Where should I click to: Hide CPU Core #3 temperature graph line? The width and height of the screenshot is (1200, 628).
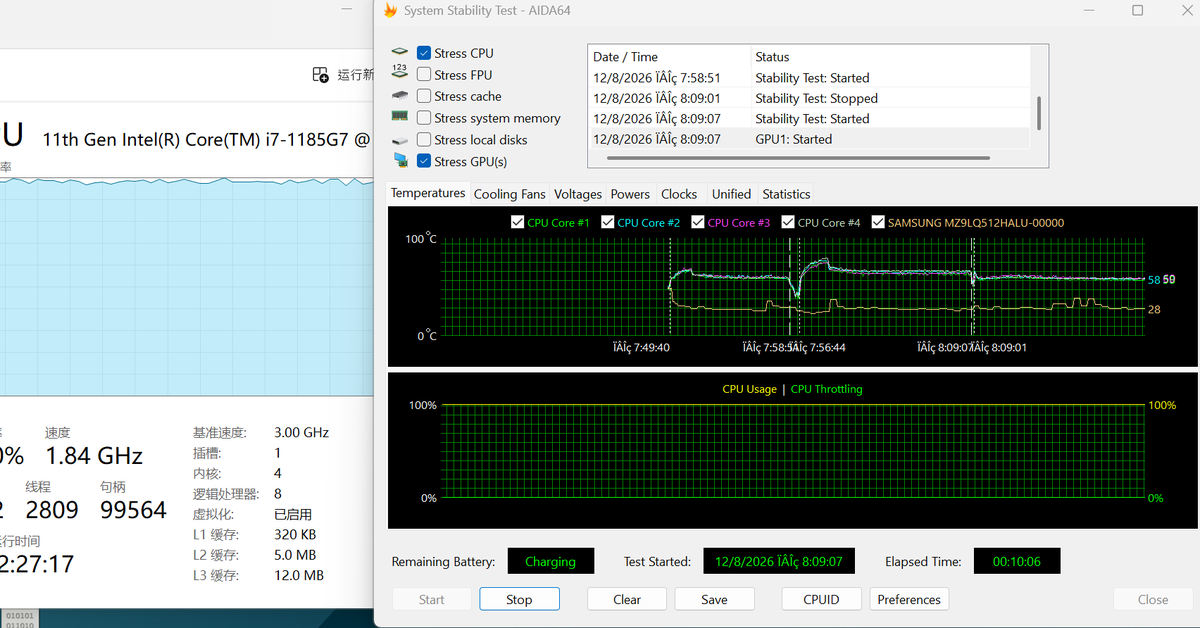[698, 222]
